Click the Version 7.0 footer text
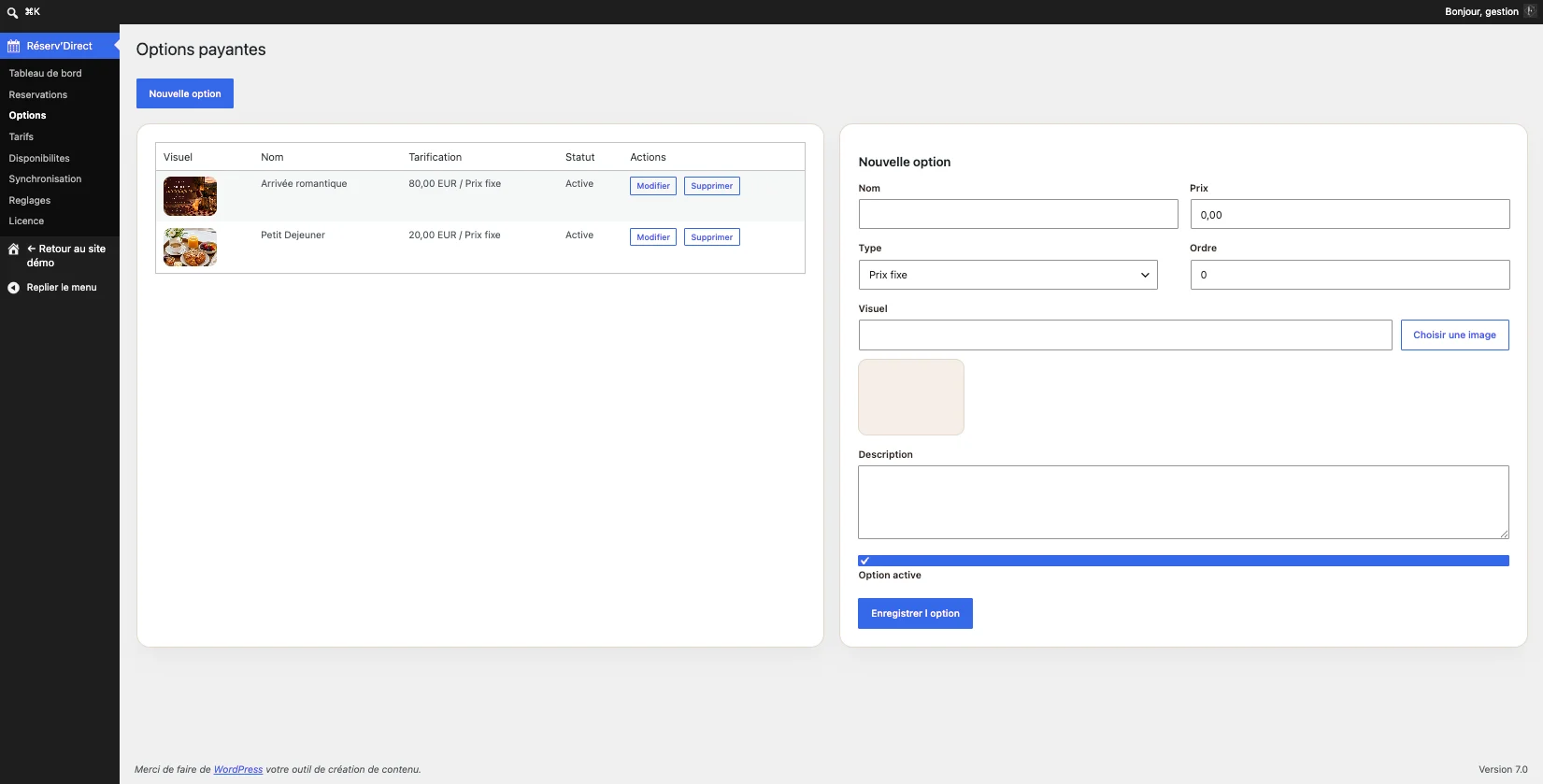The image size is (1543, 784). coord(1503,770)
